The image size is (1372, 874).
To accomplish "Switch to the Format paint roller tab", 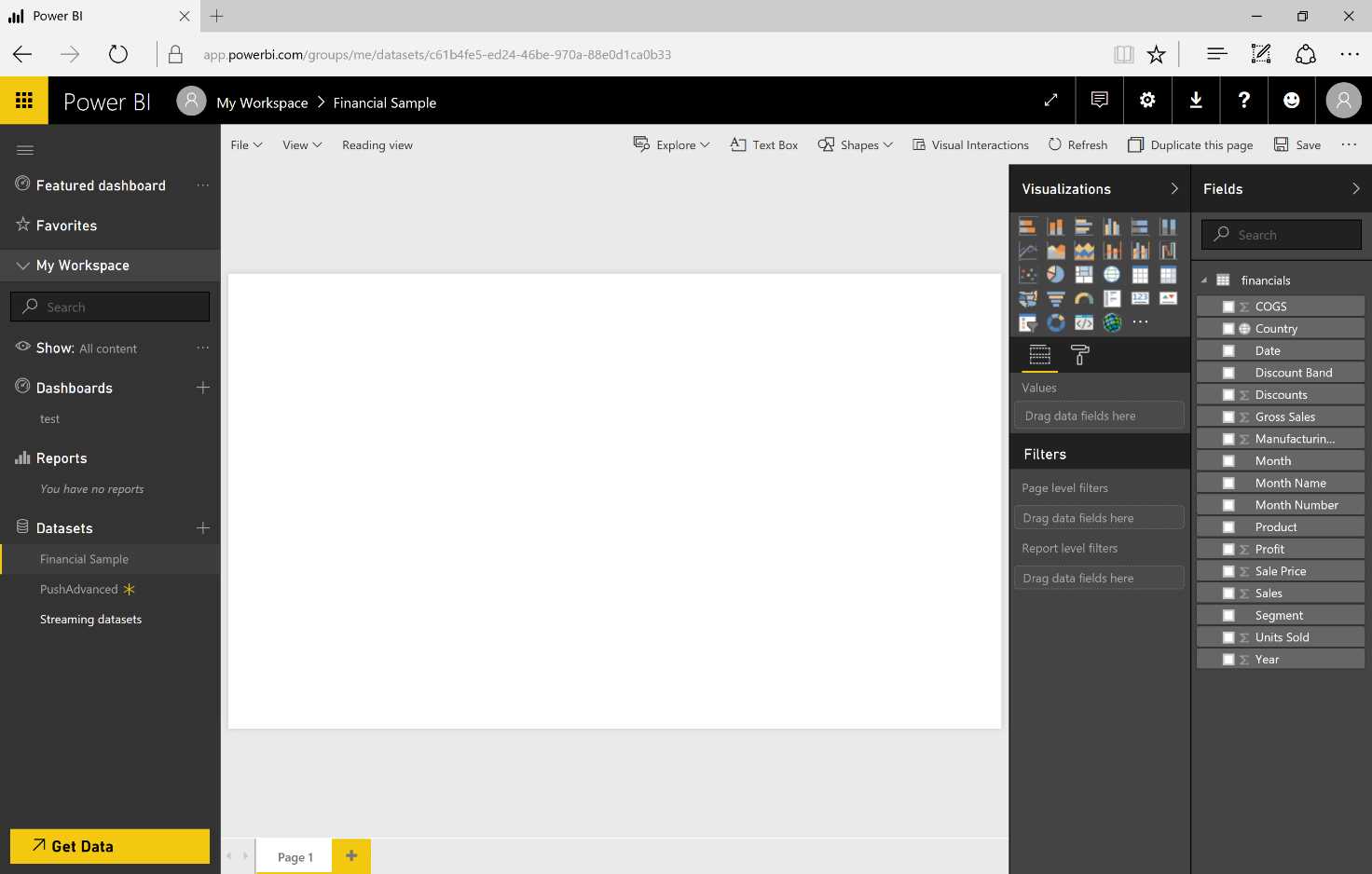I will pos(1078,355).
